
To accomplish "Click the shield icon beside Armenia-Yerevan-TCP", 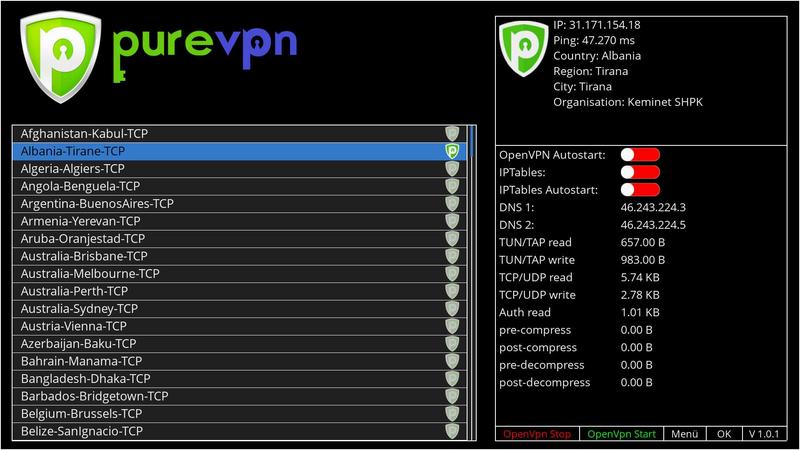I will (452, 221).
